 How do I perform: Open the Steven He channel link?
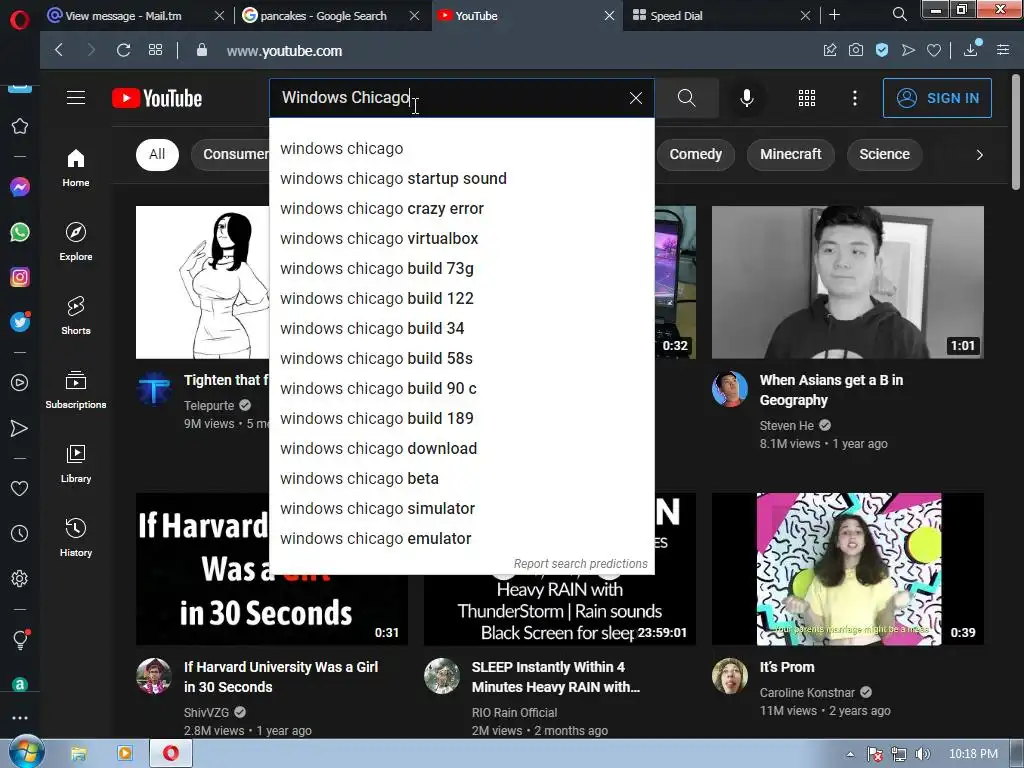pyautogui.click(x=786, y=425)
